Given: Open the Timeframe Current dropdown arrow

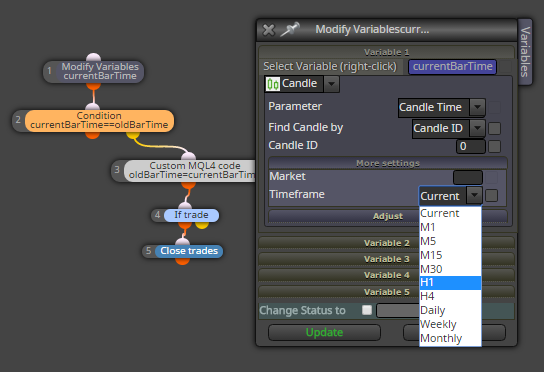Looking at the screenshot, I should click(x=474, y=195).
